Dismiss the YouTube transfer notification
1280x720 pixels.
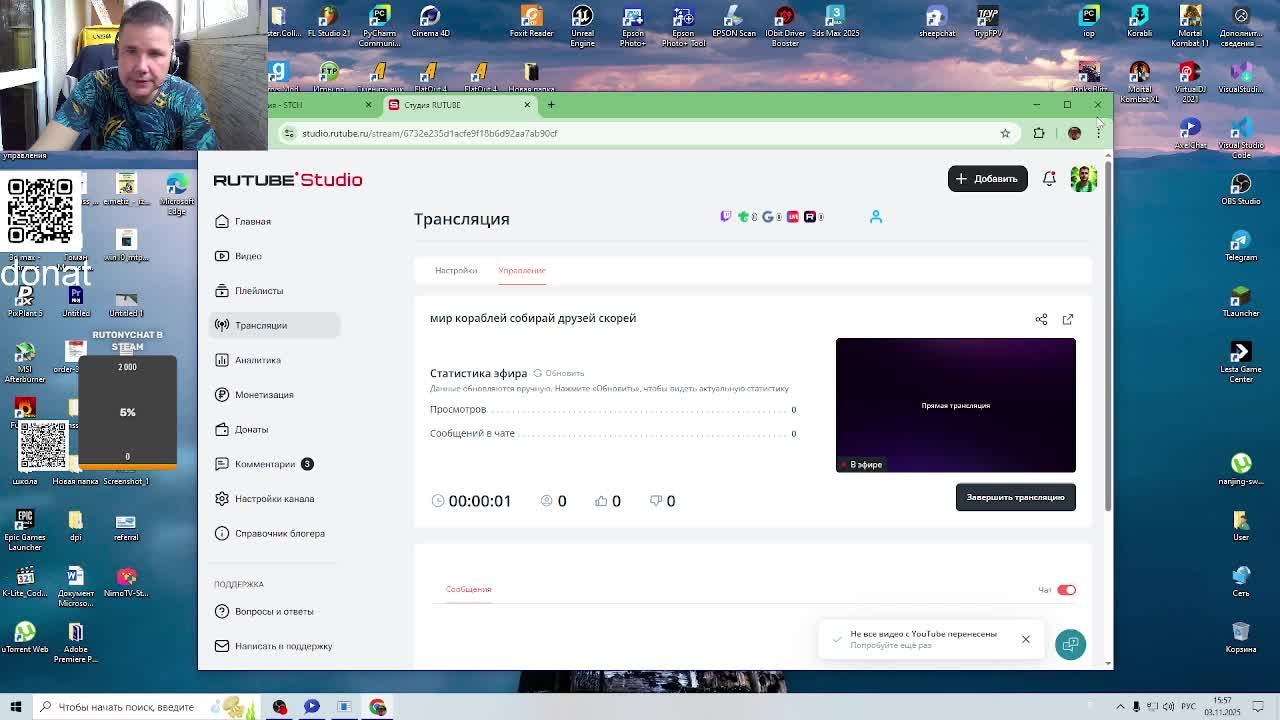click(1026, 639)
